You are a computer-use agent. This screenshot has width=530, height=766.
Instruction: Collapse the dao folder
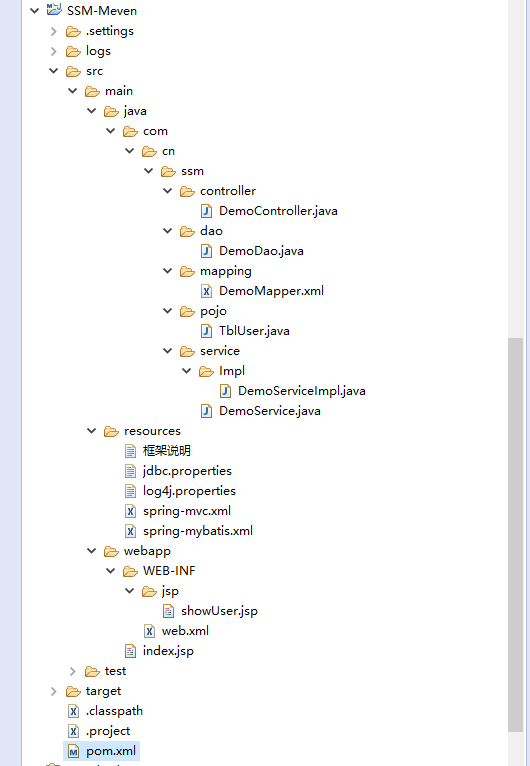[x=168, y=231]
